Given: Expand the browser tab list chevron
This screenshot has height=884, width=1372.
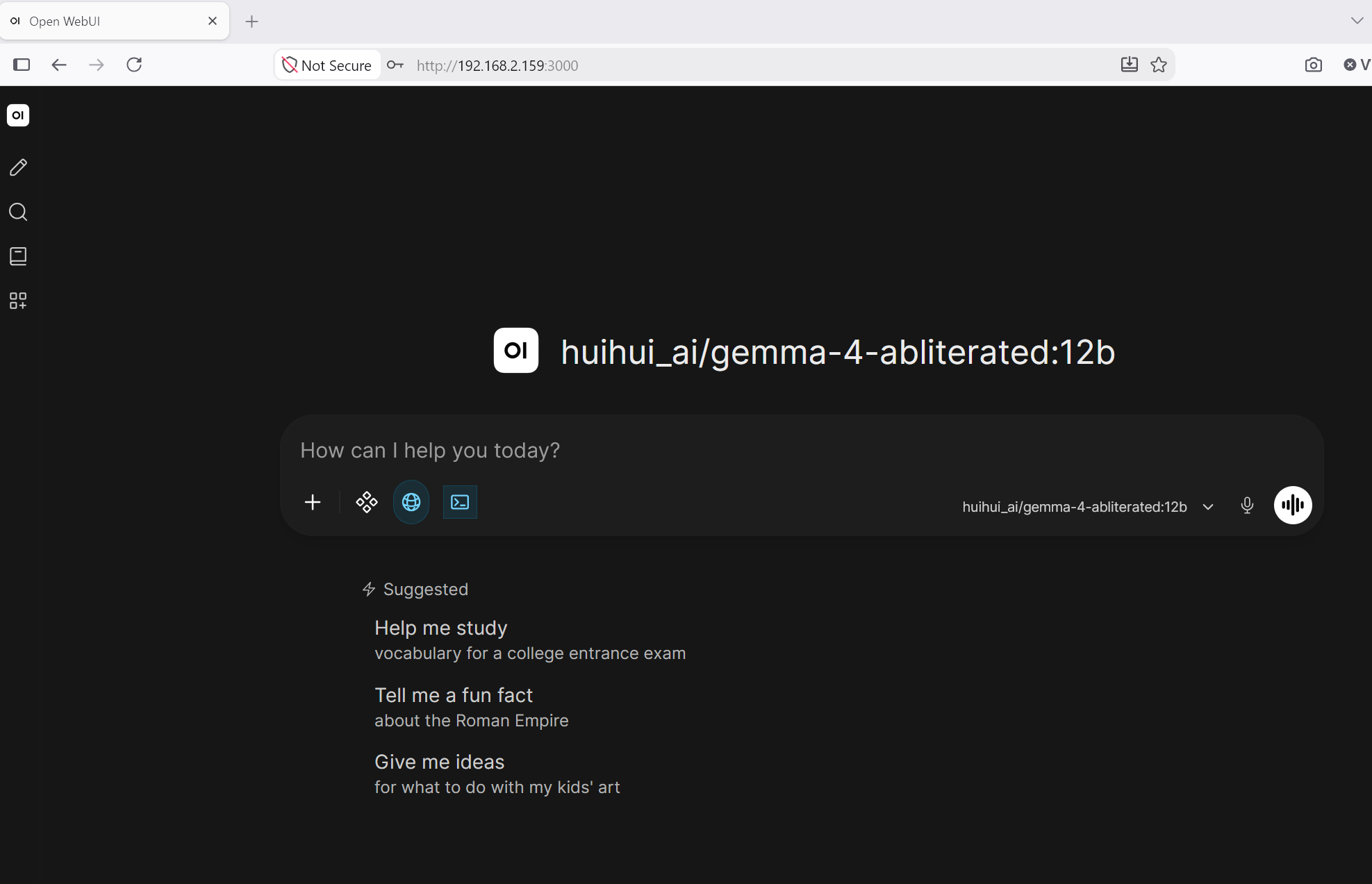Looking at the screenshot, I should 1357,21.
